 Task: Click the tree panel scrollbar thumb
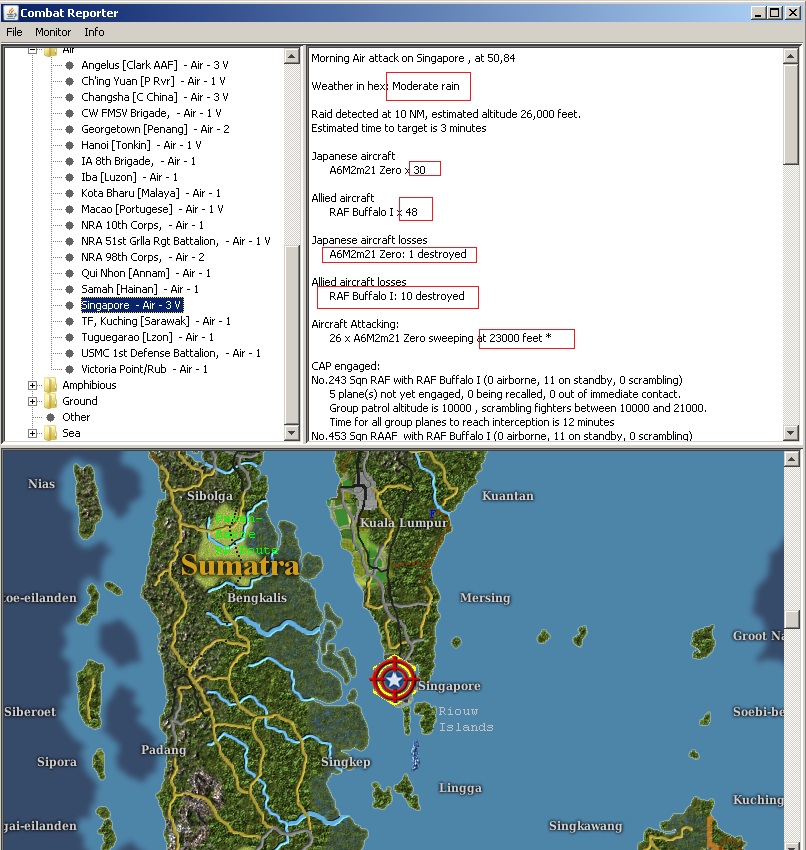(x=292, y=335)
